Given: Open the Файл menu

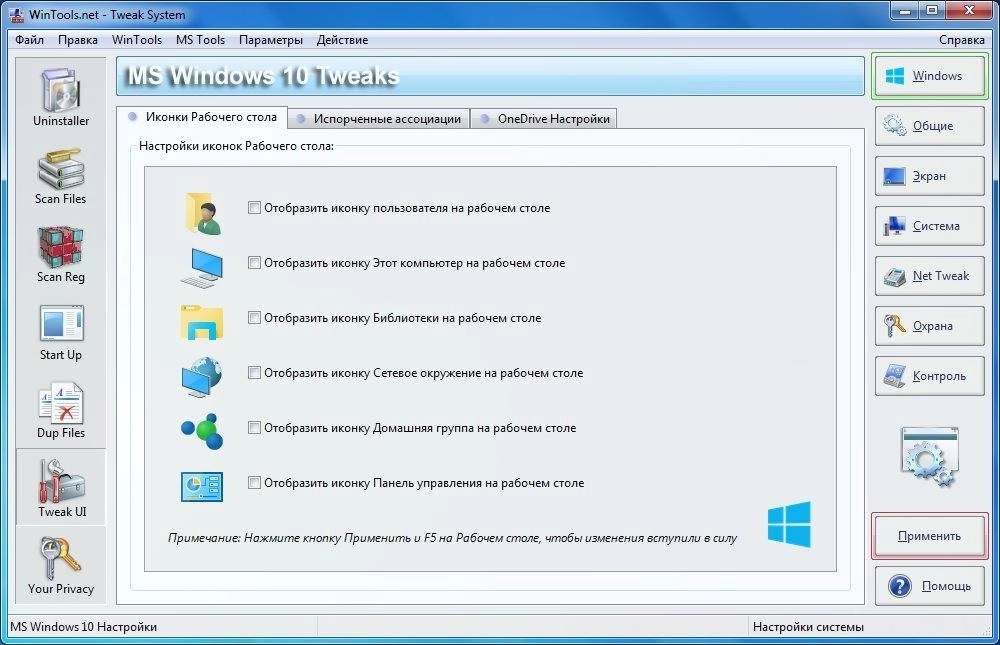Looking at the screenshot, I should tap(29, 40).
